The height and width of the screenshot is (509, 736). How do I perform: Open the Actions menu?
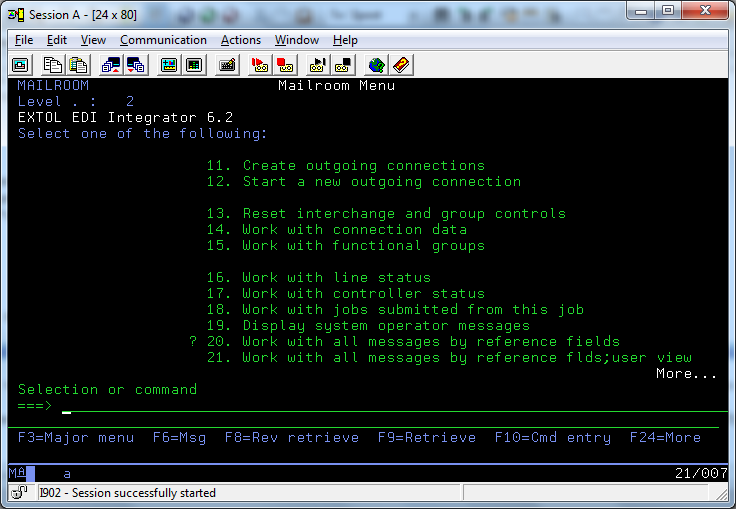241,40
